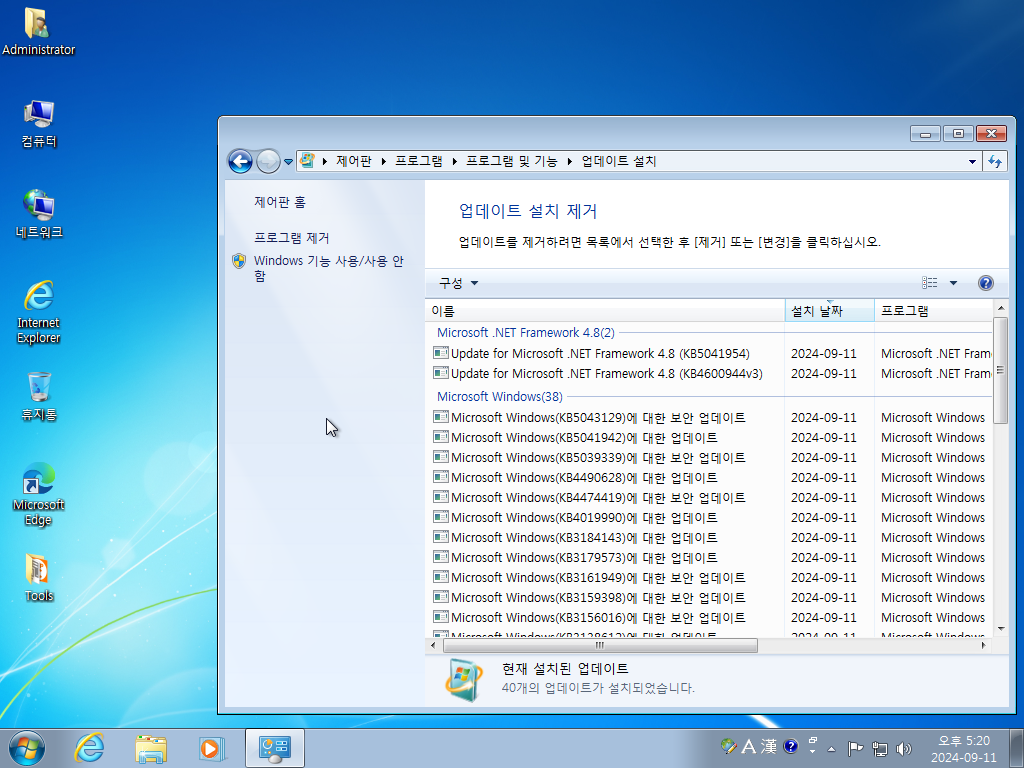Screen dimensions: 1024x768
Task: Click installed updates icon in details pane
Action: click(463, 679)
